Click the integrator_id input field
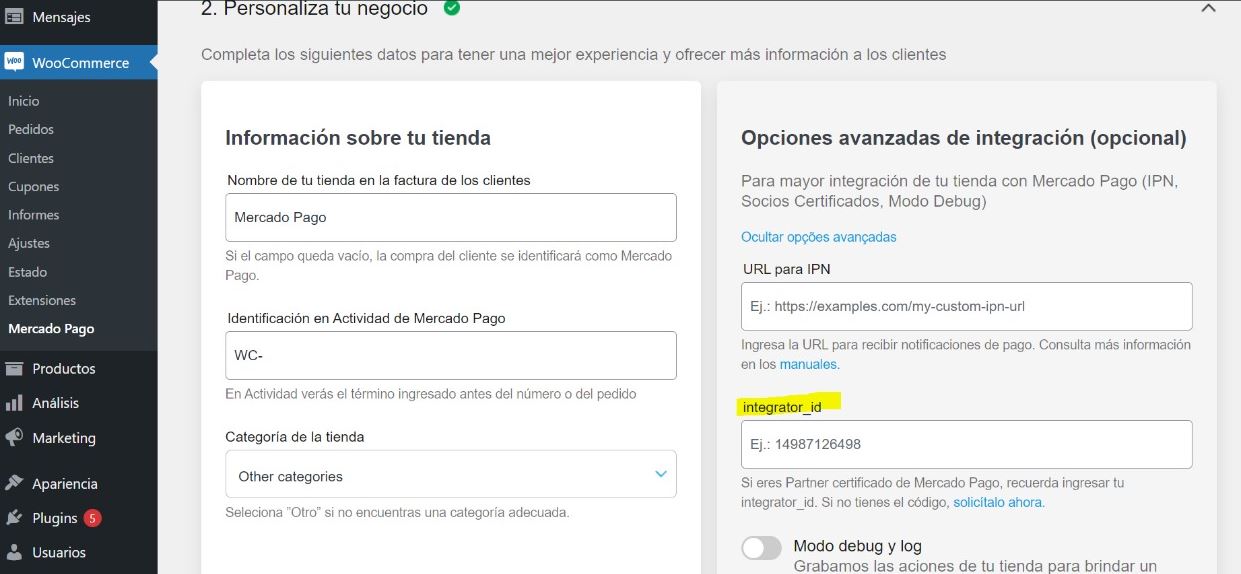 (x=967, y=444)
